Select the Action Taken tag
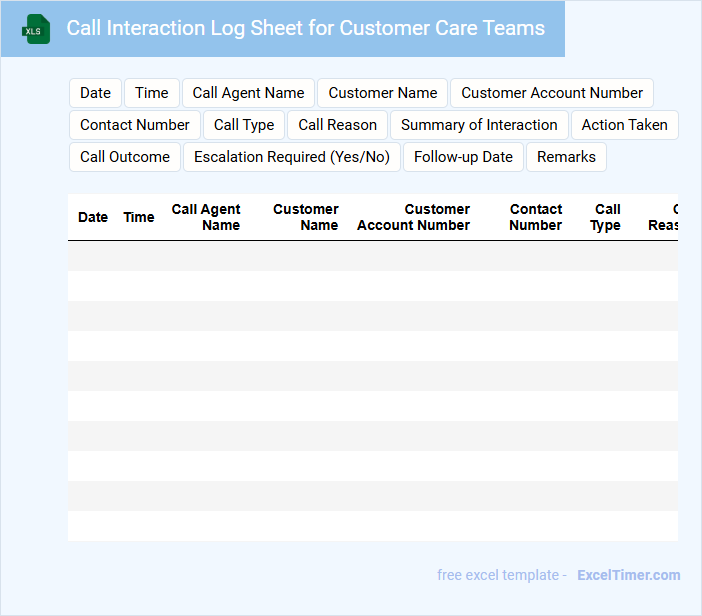The width and height of the screenshot is (702, 616). tap(624, 125)
